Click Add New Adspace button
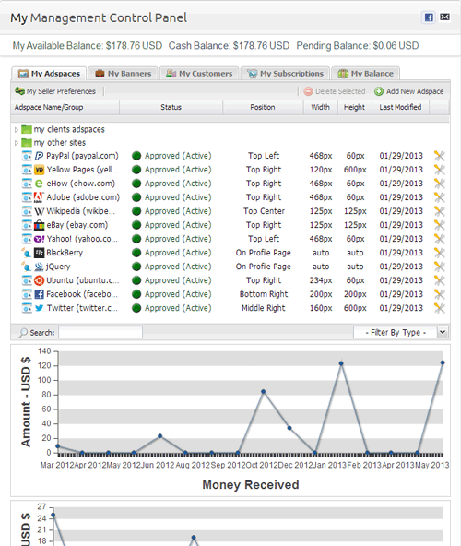Viewport: 461px width, 546px height. (x=409, y=91)
